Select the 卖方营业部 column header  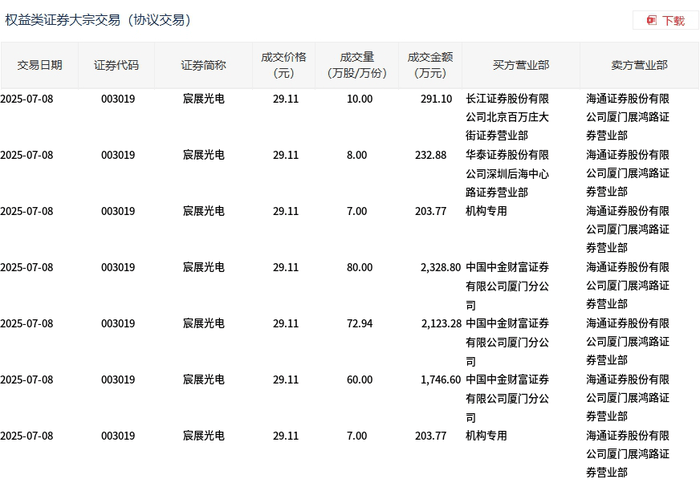point(639,66)
